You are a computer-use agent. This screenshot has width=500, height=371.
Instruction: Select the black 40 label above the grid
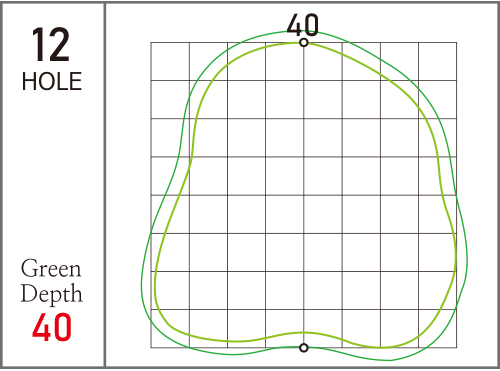click(303, 25)
